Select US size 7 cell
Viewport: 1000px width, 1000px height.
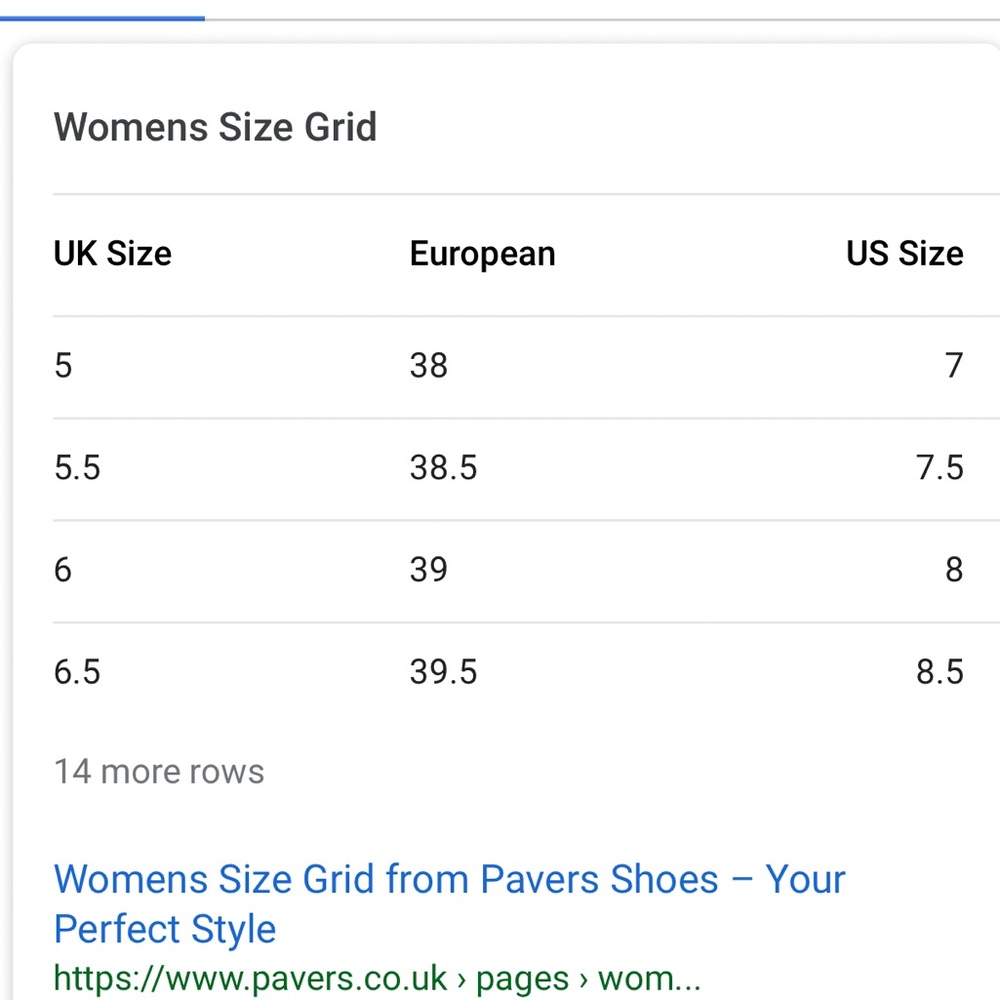(954, 365)
